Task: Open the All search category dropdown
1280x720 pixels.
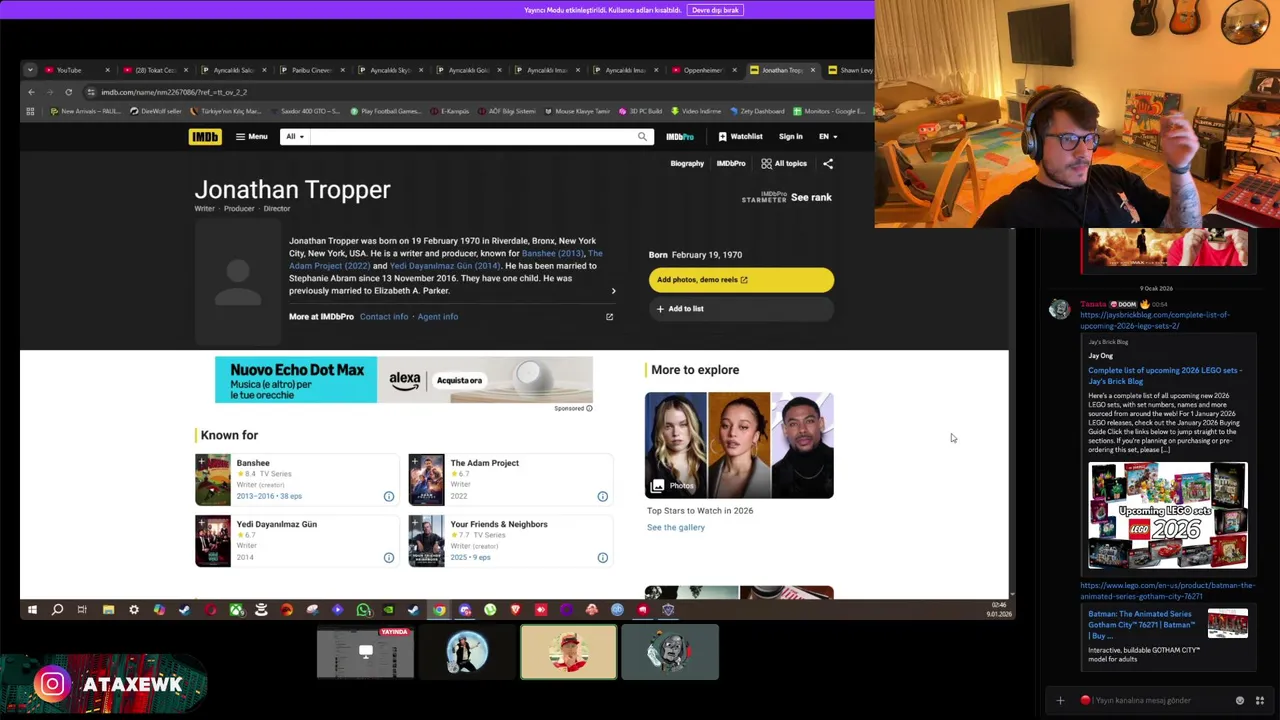Action: pos(295,136)
